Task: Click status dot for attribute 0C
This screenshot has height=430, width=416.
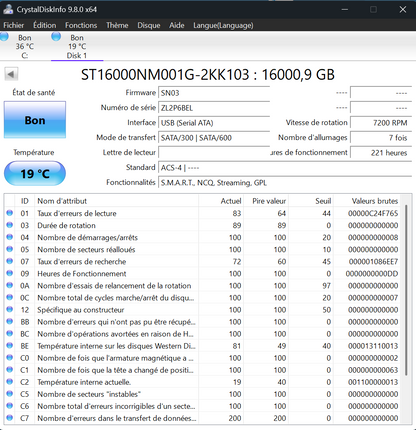Action: click(9, 297)
